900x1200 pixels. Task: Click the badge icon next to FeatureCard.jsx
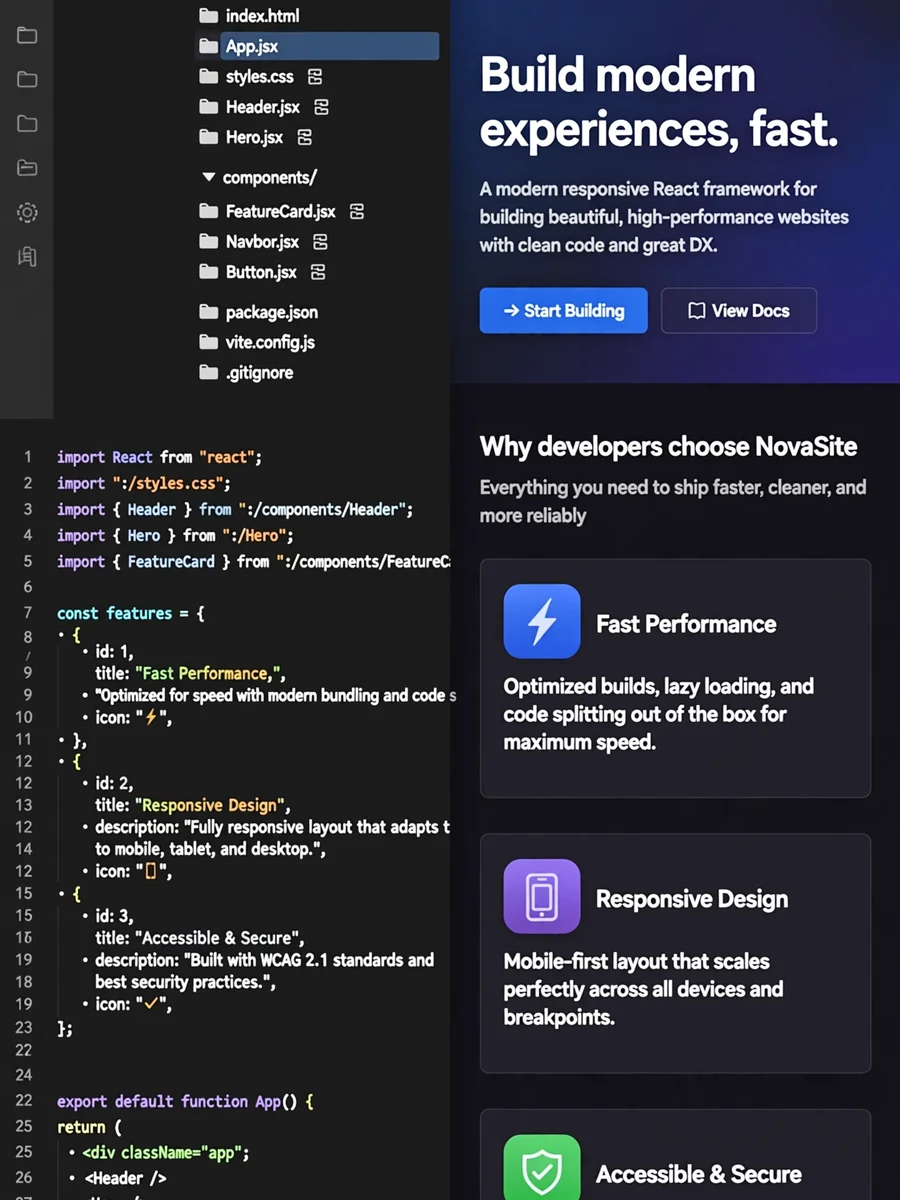[x=357, y=212]
